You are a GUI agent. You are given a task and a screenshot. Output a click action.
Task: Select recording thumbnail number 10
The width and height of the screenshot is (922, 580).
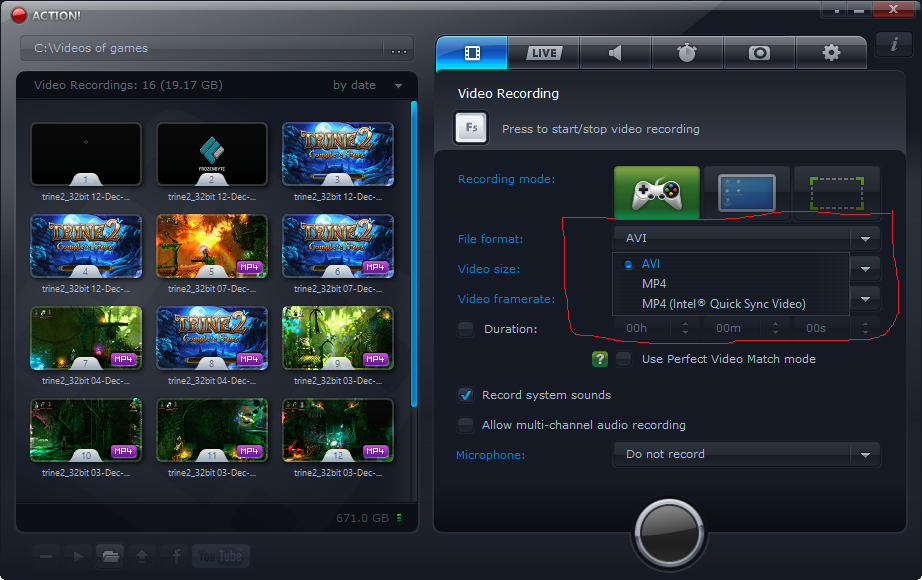click(86, 430)
